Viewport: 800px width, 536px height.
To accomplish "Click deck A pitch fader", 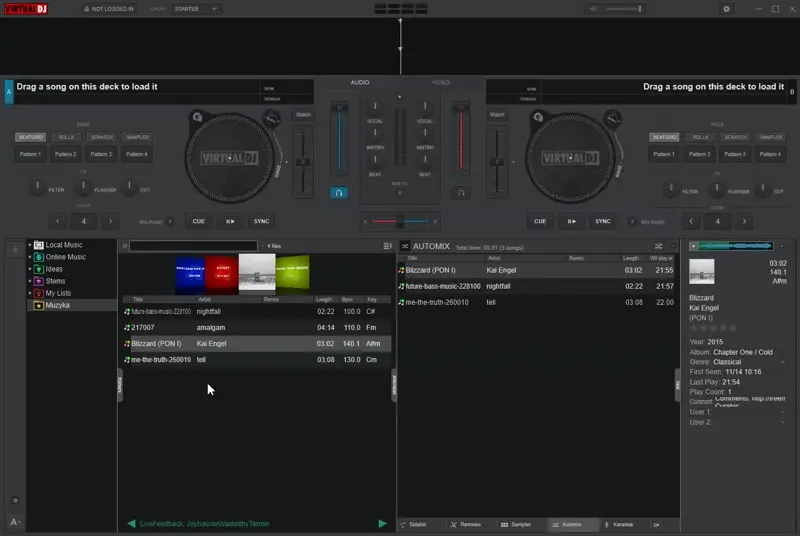I will click(303, 162).
